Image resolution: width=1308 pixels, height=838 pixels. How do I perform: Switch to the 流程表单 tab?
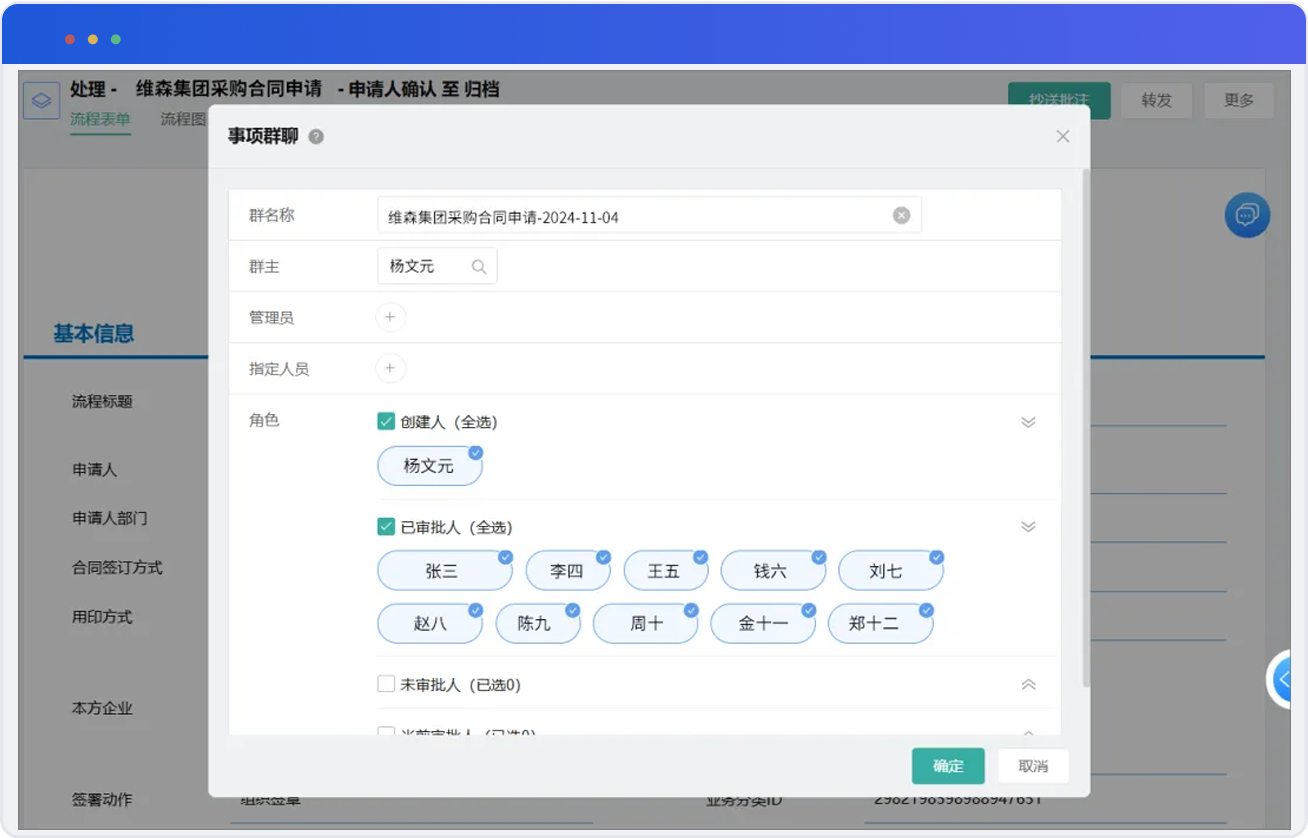(100, 119)
